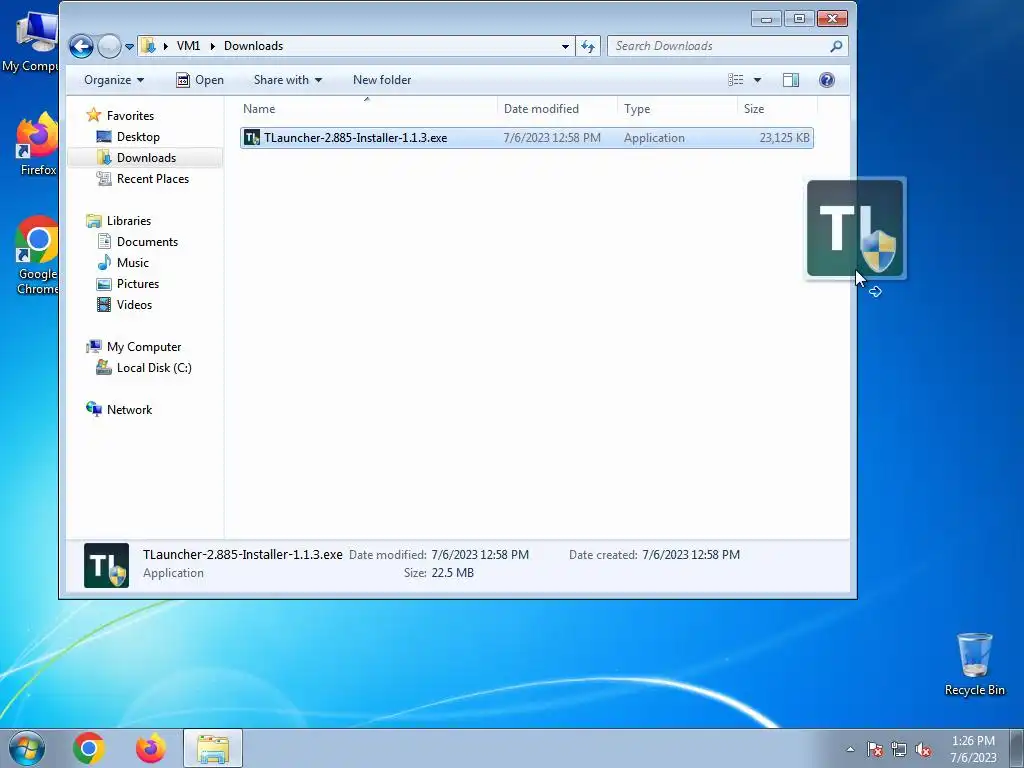Screen dimensions: 1024x768
Task: Open the Organize menu
Action: 114,80
